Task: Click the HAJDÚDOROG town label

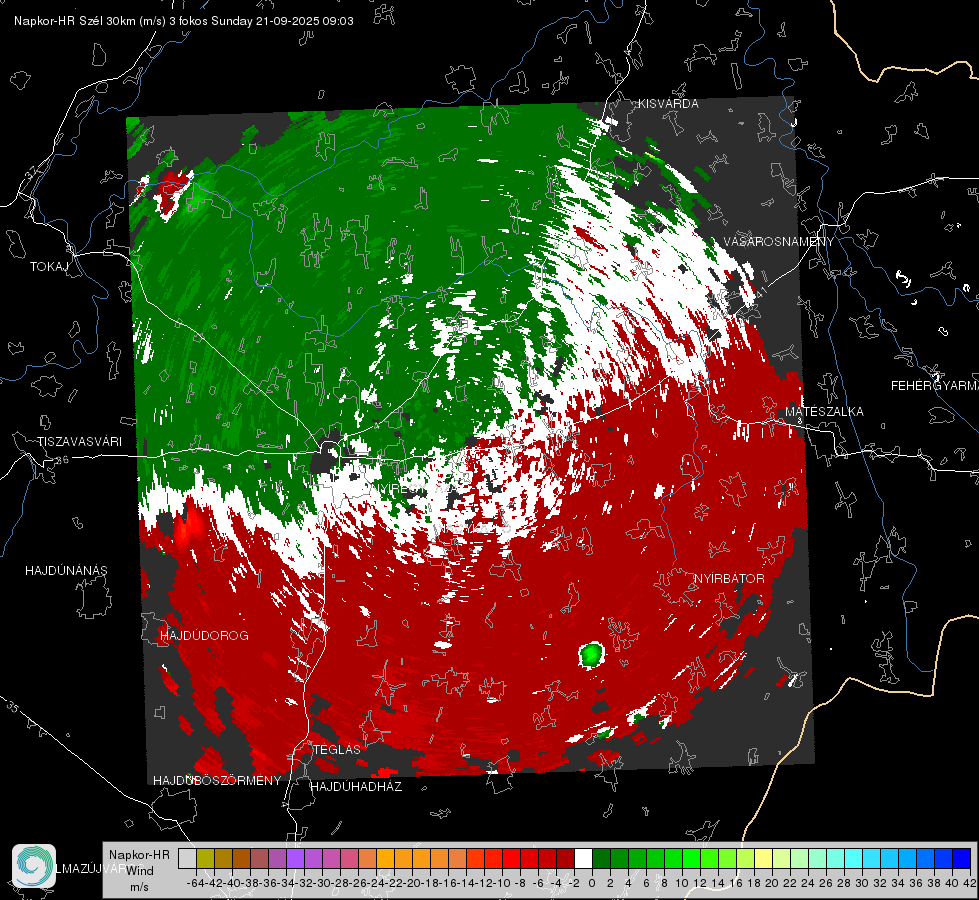Action: [204, 636]
